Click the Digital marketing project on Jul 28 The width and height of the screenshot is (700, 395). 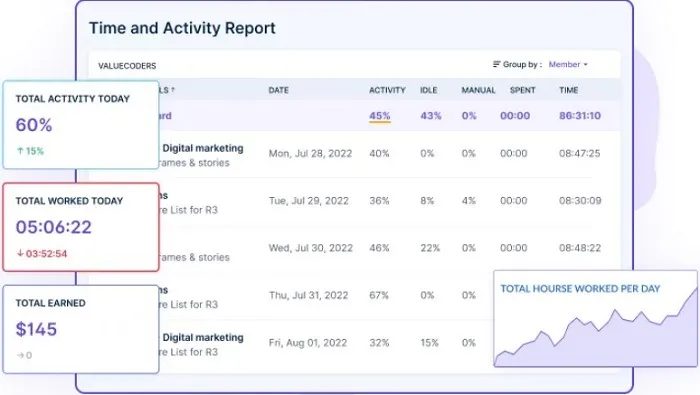click(203, 148)
